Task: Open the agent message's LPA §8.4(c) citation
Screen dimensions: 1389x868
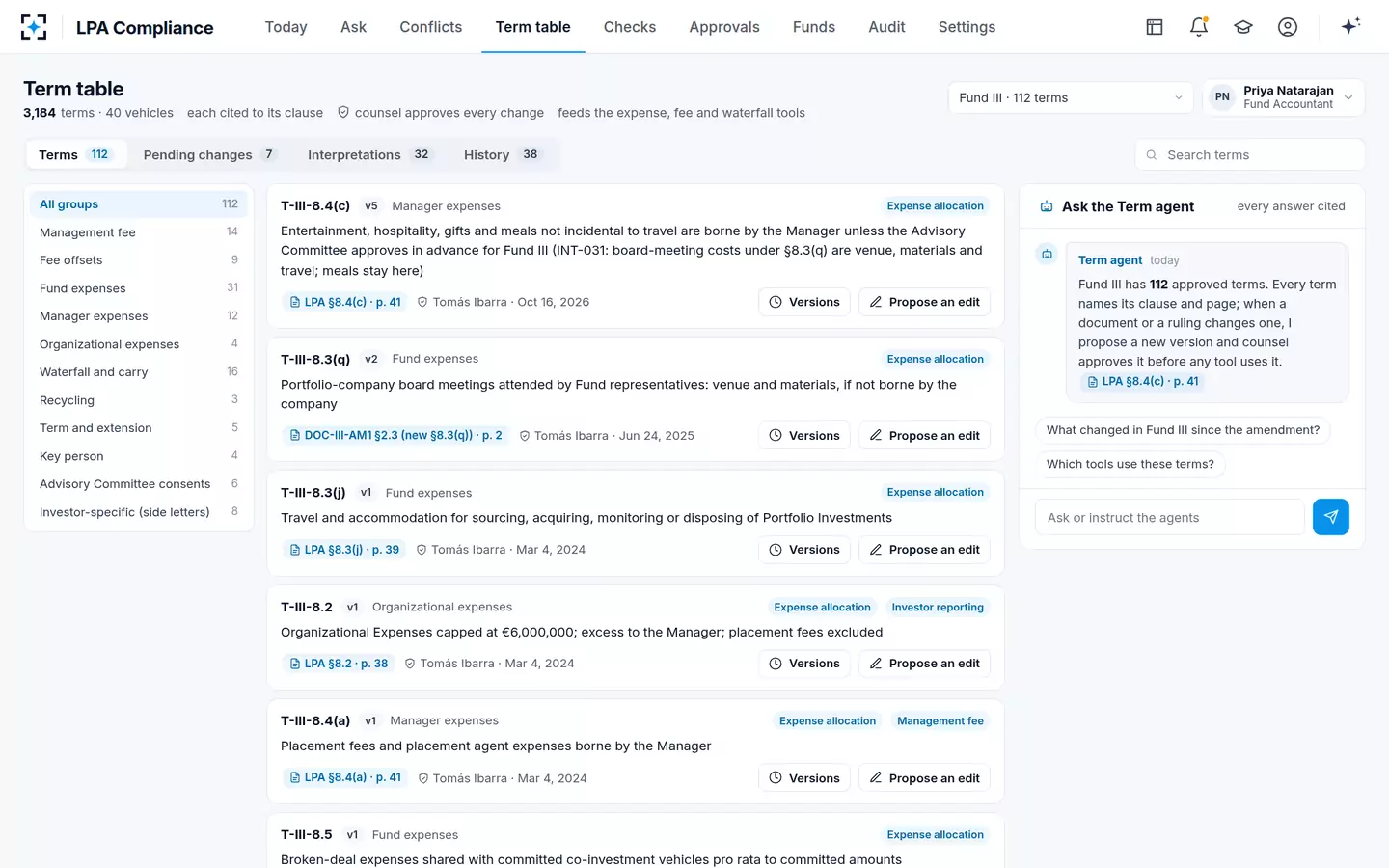Action: (x=1142, y=382)
